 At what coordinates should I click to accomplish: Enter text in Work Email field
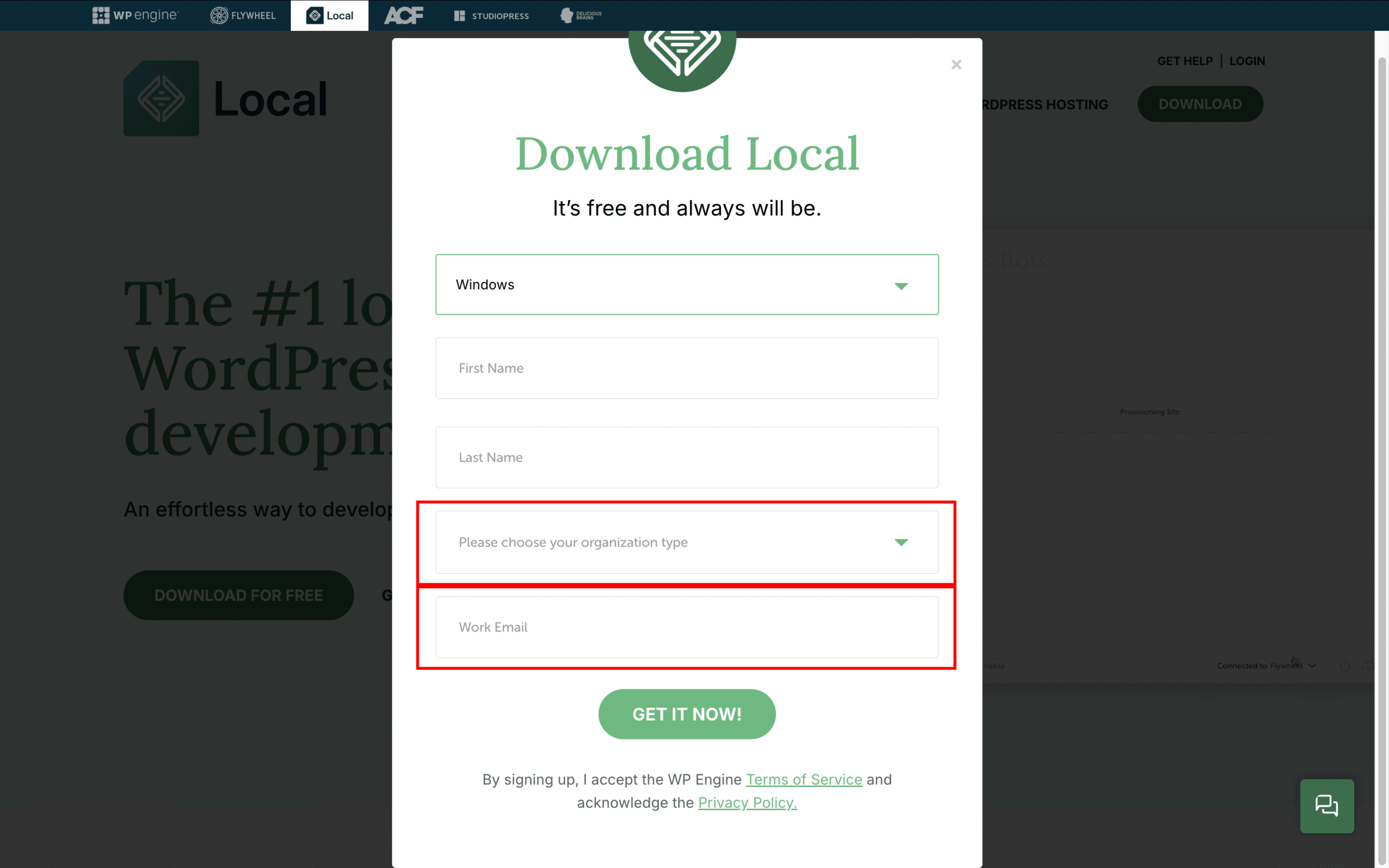tap(687, 627)
